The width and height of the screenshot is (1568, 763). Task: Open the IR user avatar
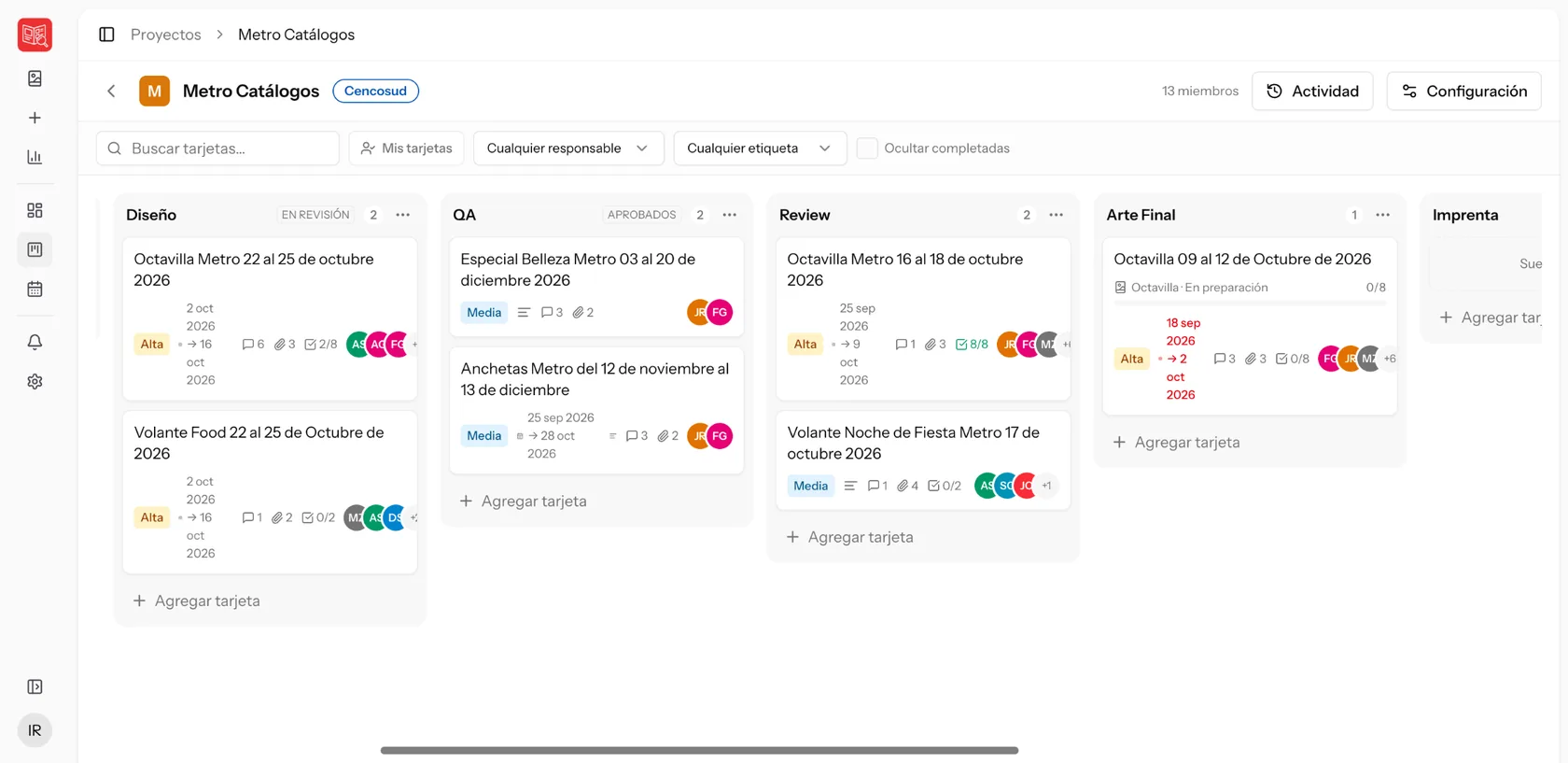point(35,730)
